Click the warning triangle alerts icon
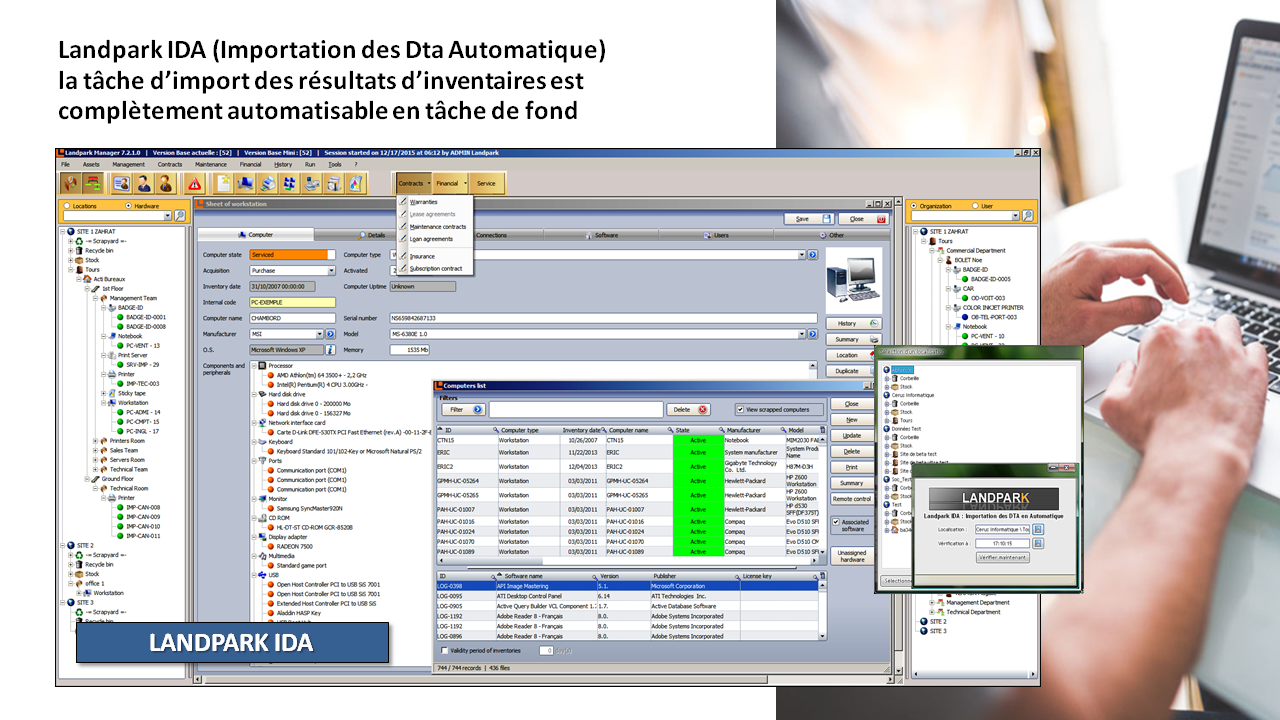 [195, 183]
